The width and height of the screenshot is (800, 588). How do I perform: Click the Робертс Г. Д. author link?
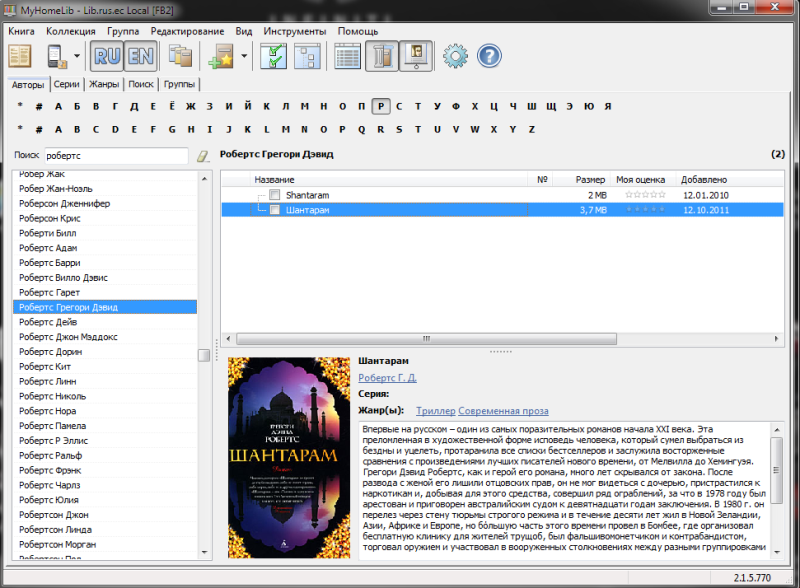tap(387, 378)
